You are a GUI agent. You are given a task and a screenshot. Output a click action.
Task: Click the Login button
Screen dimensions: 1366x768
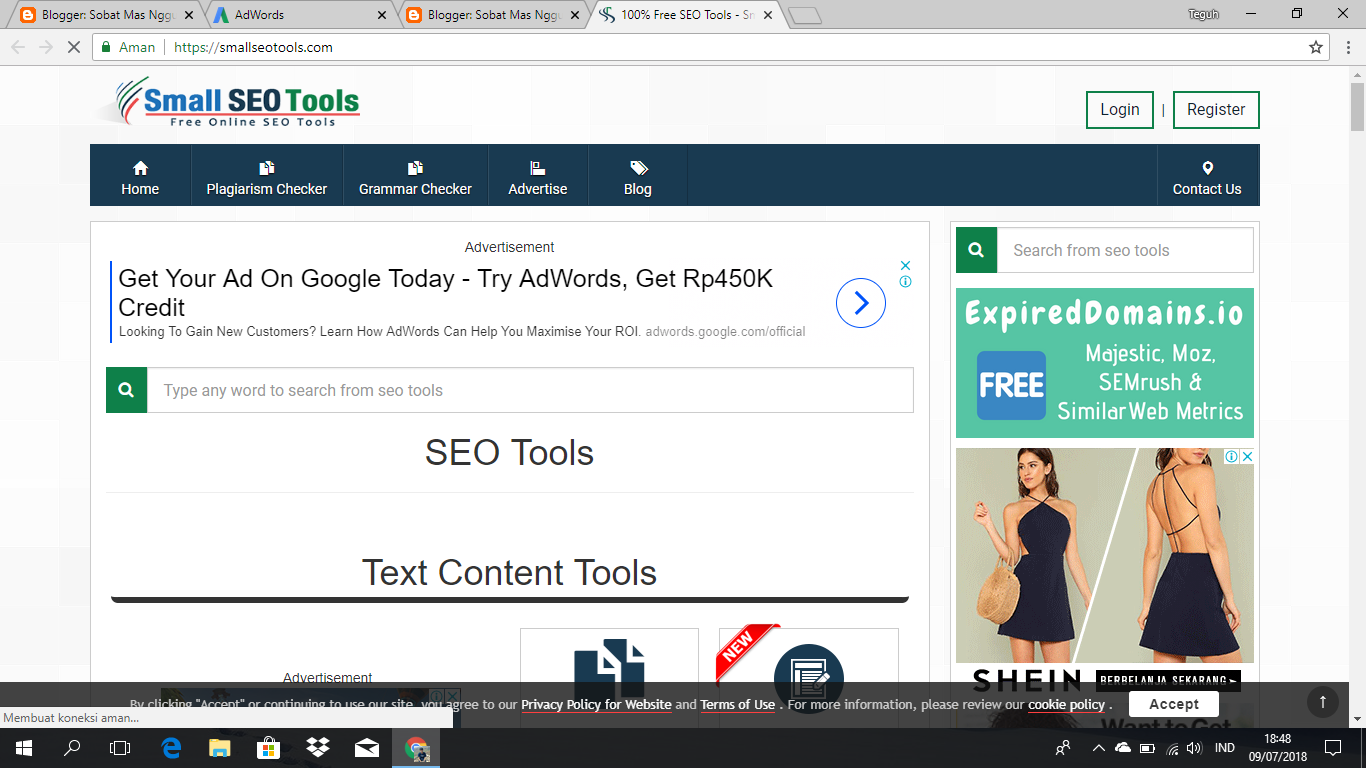pos(1119,110)
